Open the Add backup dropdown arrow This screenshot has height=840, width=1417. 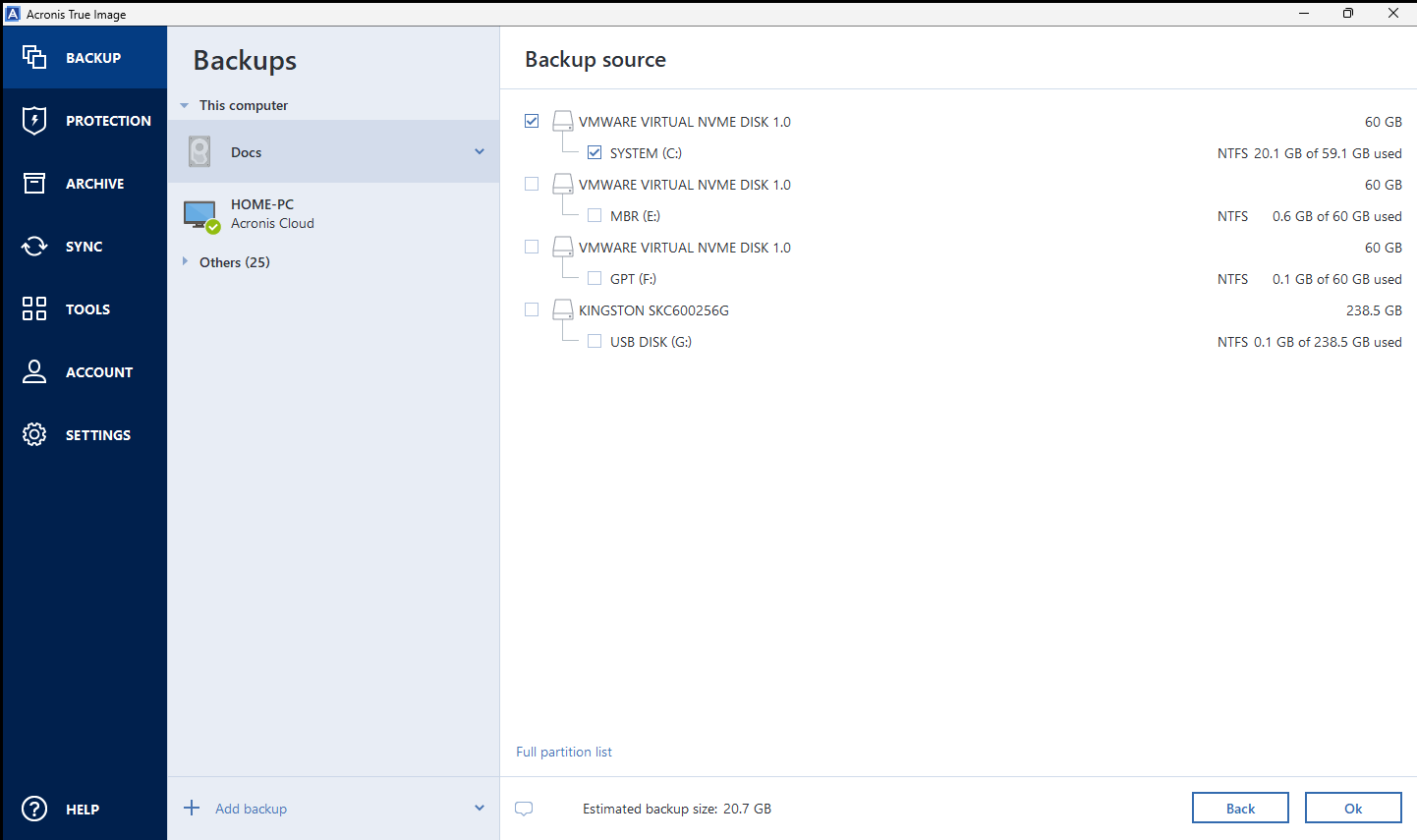point(480,808)
